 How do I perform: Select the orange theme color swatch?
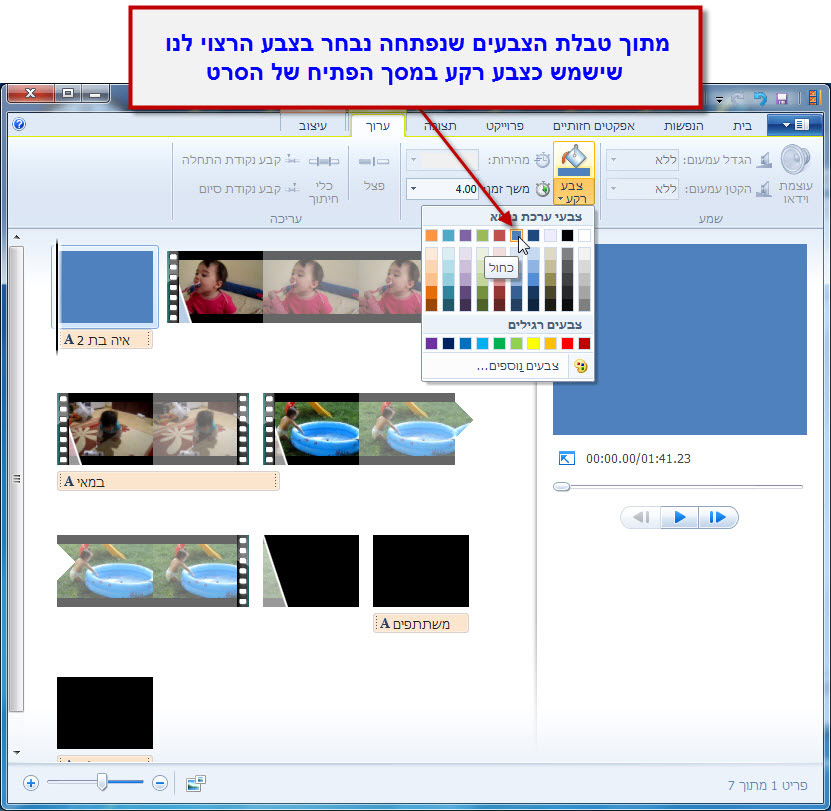click(x=431, y=235)
